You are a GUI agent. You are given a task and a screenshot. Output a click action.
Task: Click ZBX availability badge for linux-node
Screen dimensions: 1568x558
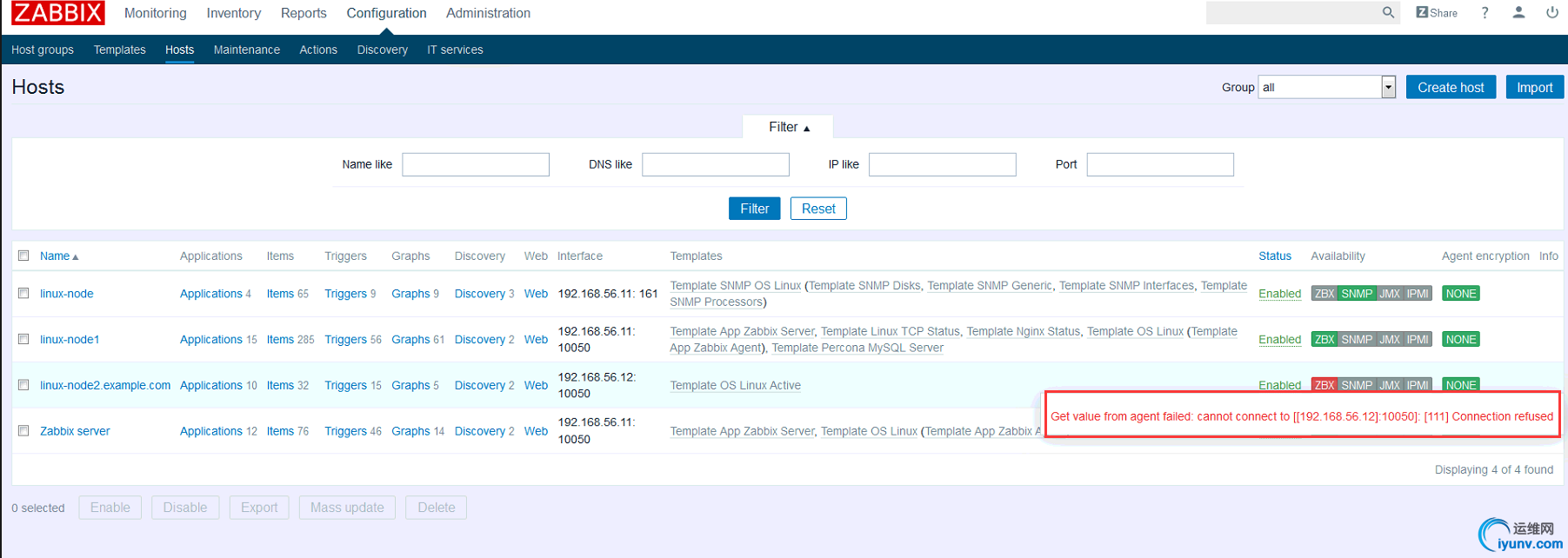point(1324,294)
